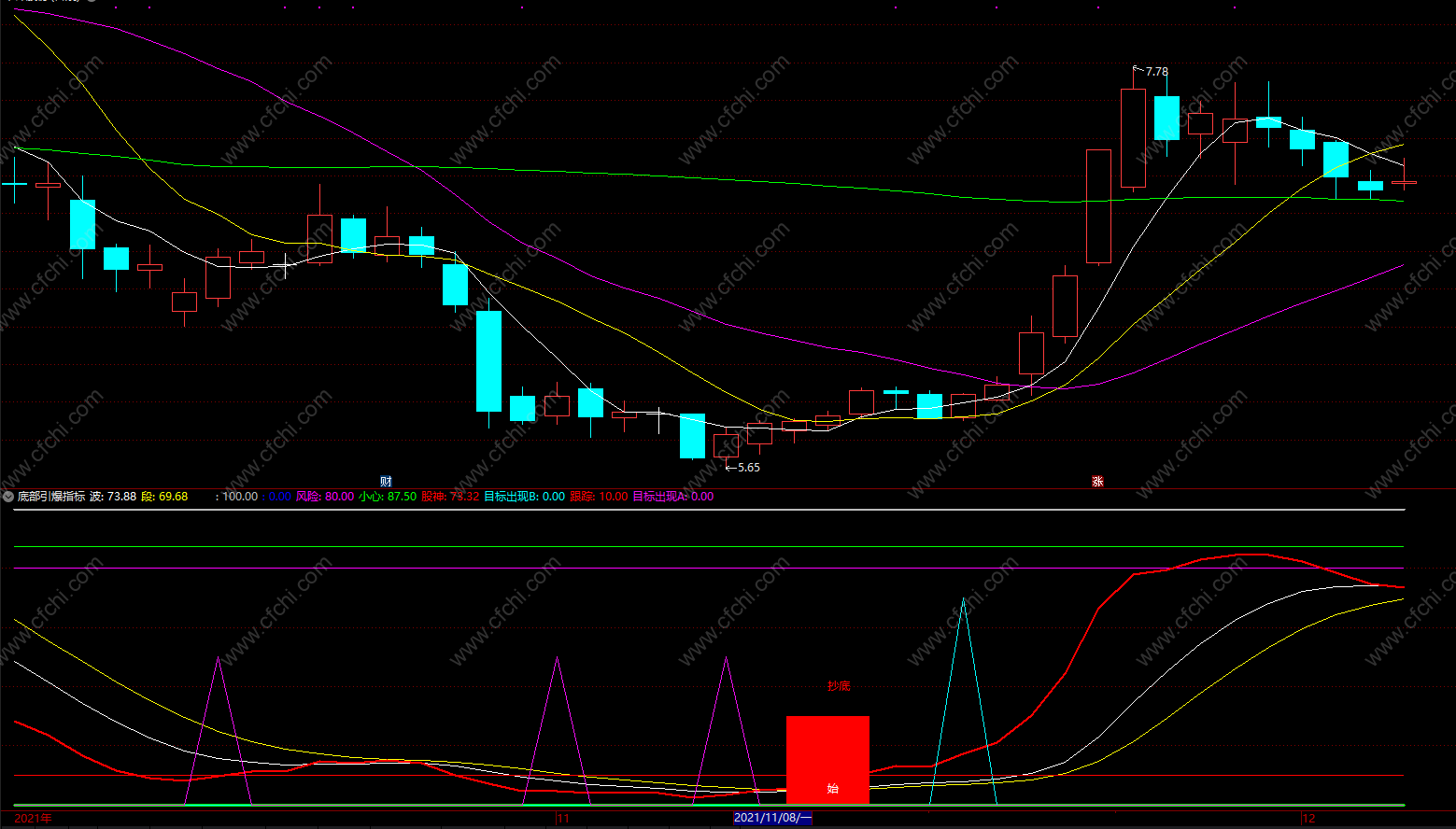Image resolution: width=1456 pixels, height=829 pixels.
Task: Click the 风险: 80.00 value
Action: tap(325, 497)
